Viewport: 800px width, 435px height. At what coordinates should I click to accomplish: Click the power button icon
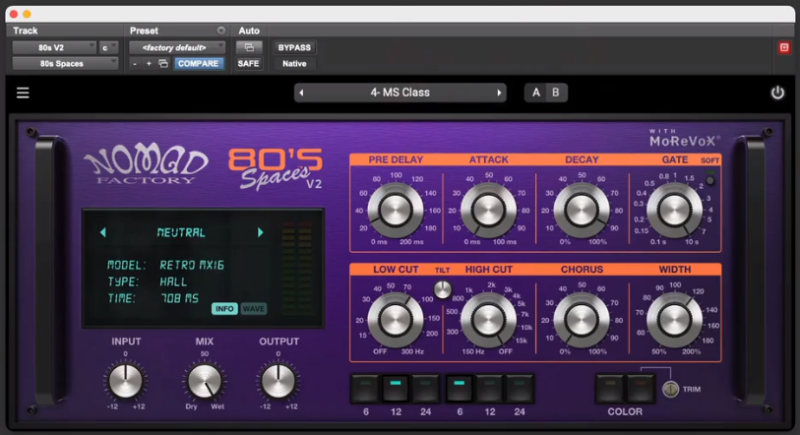(x=778, y=93)
